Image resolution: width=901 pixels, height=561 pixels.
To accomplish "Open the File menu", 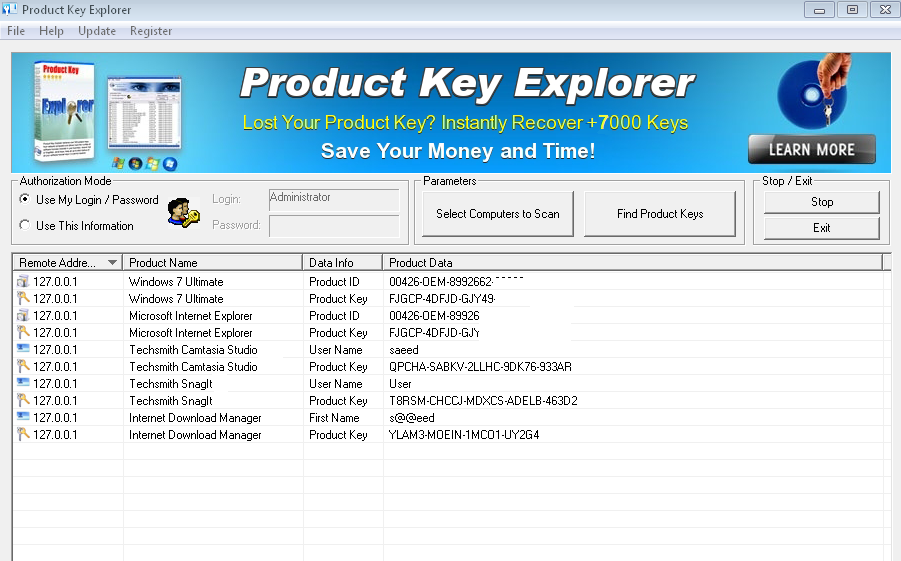I will 16,31.
